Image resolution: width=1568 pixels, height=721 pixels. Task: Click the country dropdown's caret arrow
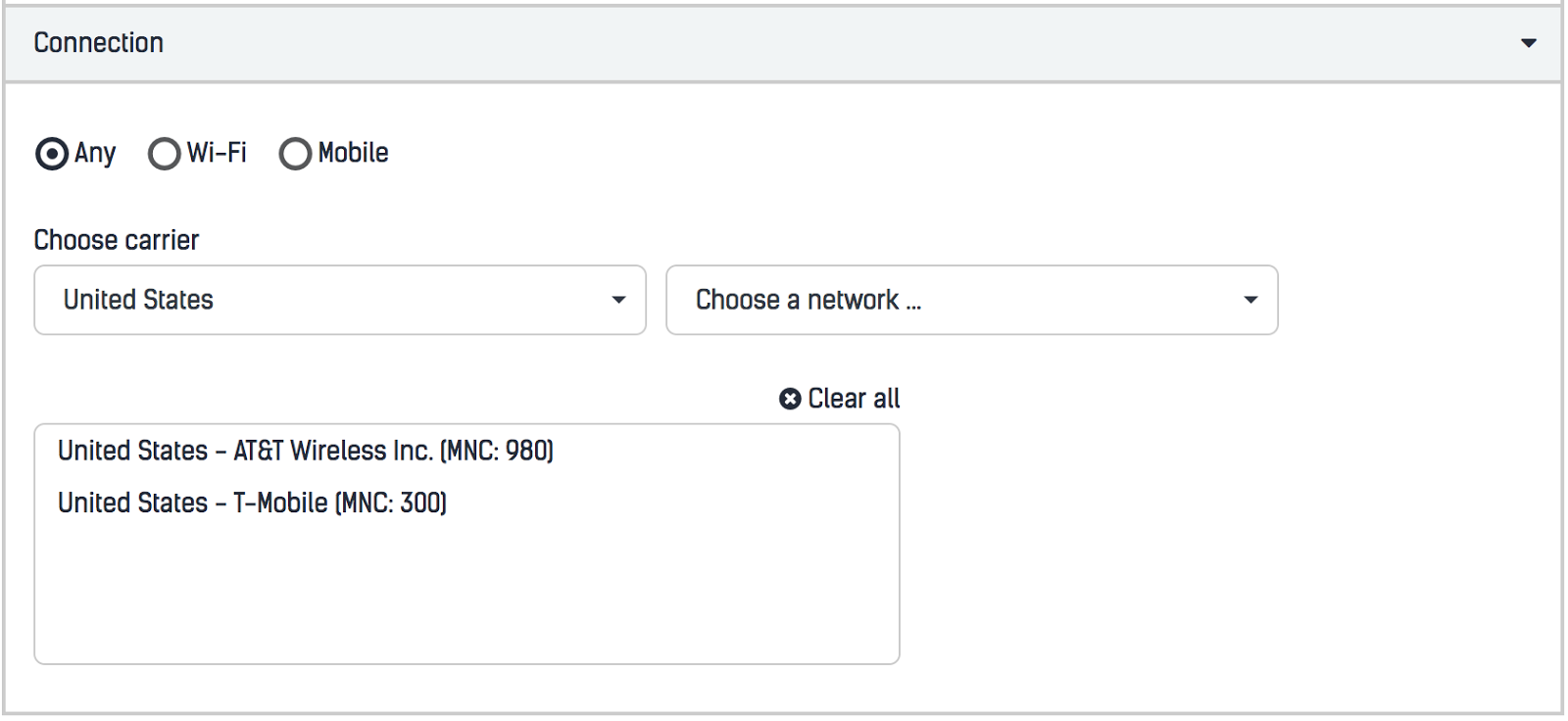[x=618, y=300]
